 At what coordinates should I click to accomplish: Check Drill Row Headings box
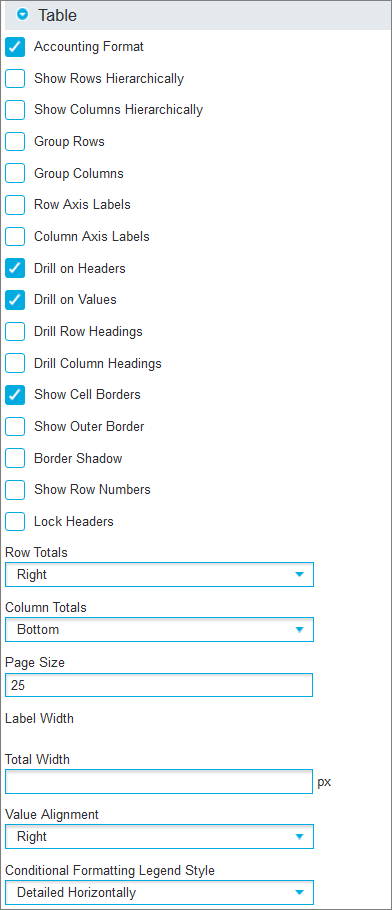15,331
